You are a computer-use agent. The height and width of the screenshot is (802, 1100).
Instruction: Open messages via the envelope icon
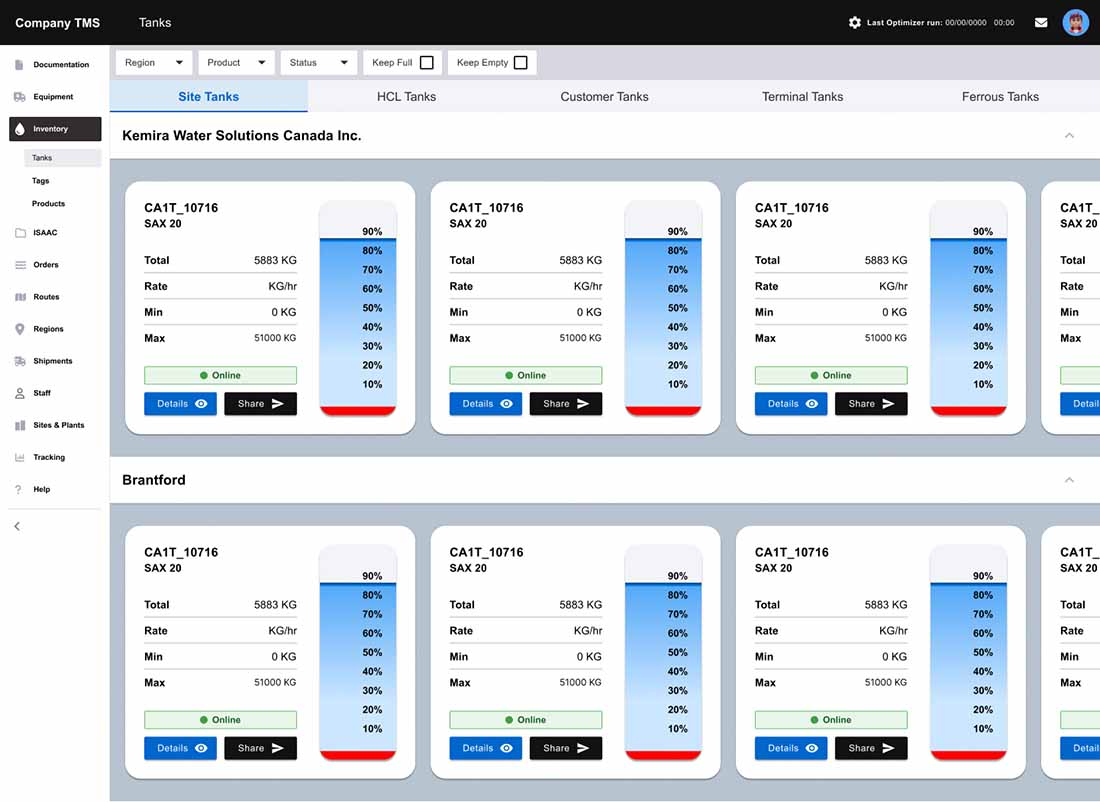pyautogui.click(x=1041, y=22)
